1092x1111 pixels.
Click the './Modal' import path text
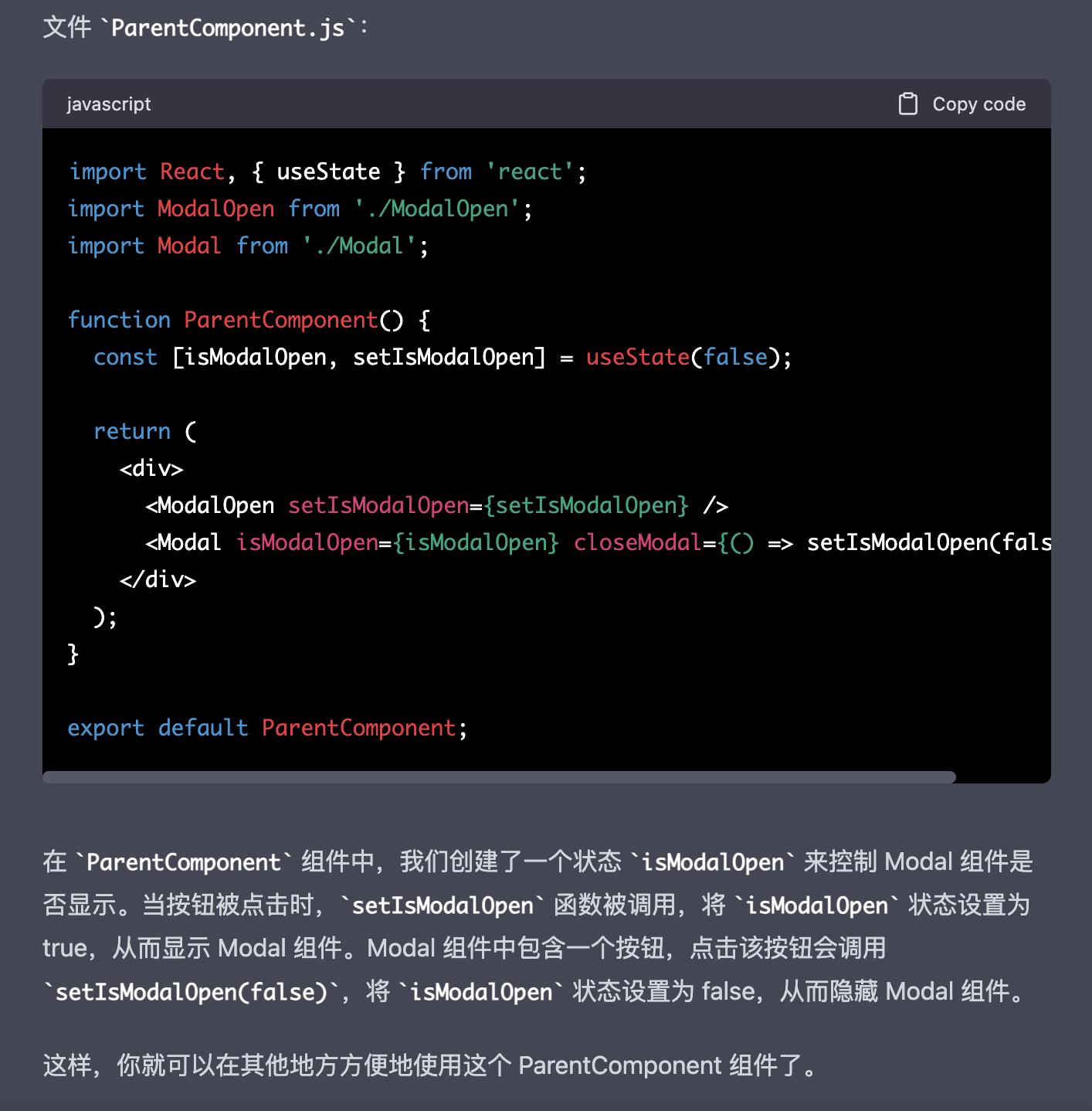click(364, 245)
